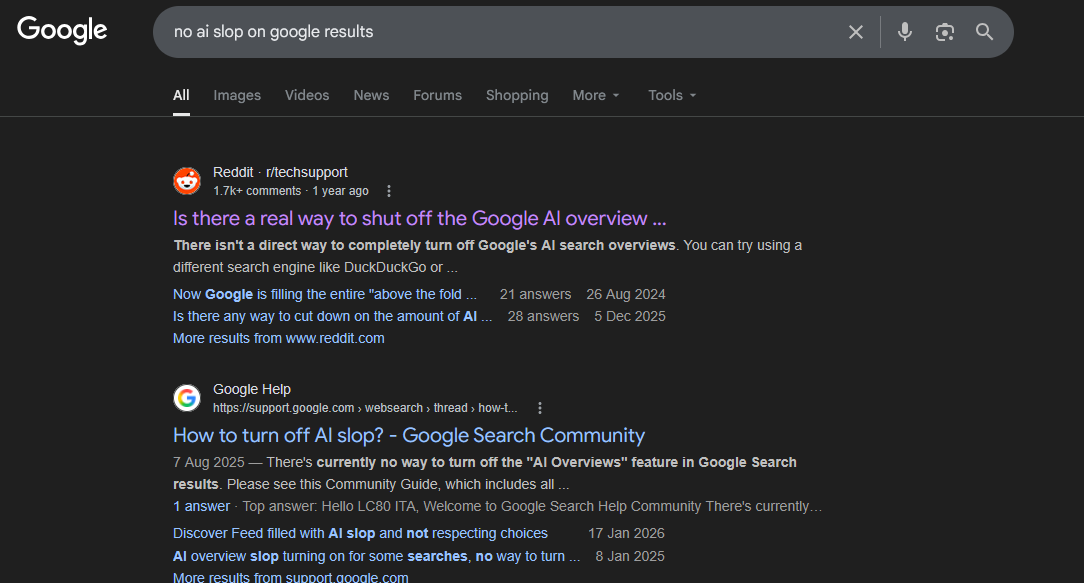Switch to the Images tab
Screen dimensions: 1084x583
point(237,95)
